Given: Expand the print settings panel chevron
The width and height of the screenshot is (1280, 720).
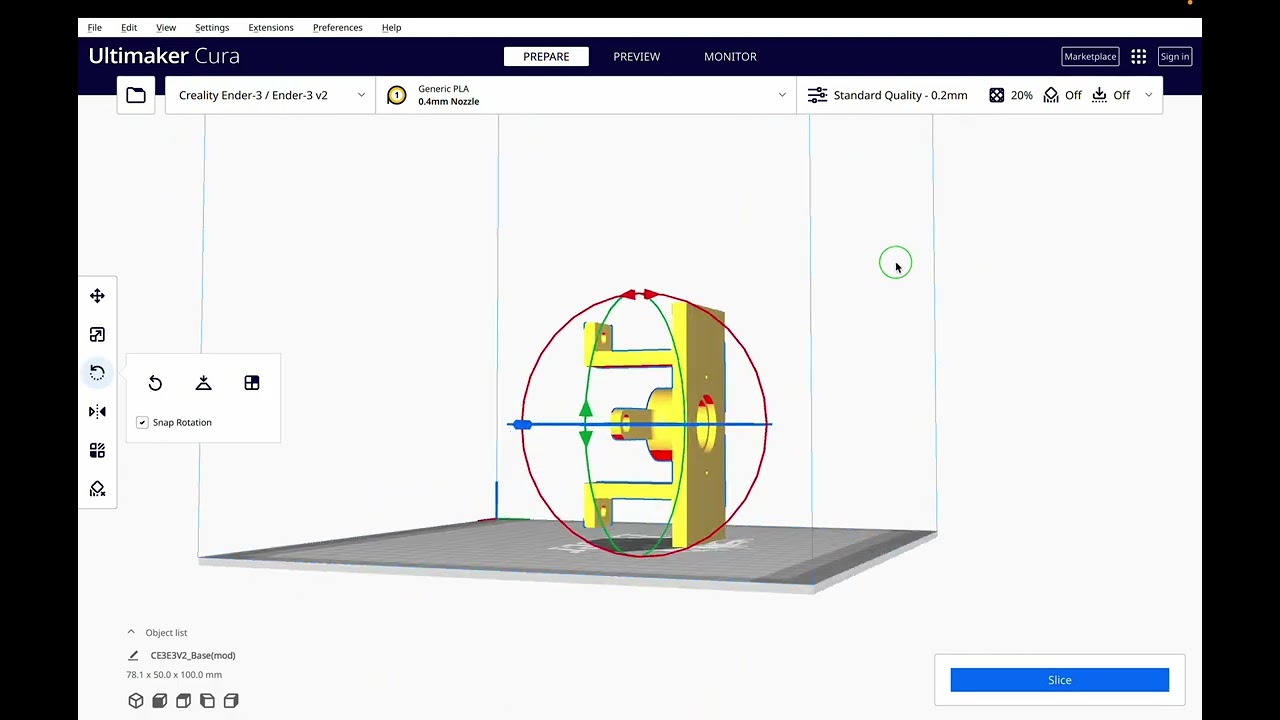Looking at the screenshot, I should tap(1148, 95).
